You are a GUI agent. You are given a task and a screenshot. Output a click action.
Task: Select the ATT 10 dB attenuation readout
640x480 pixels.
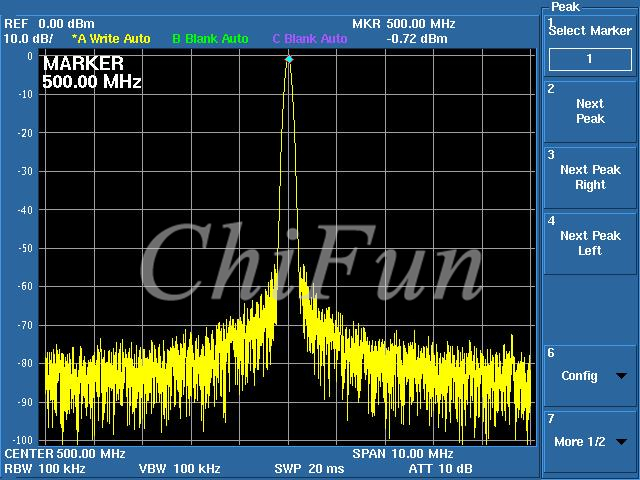442,468
